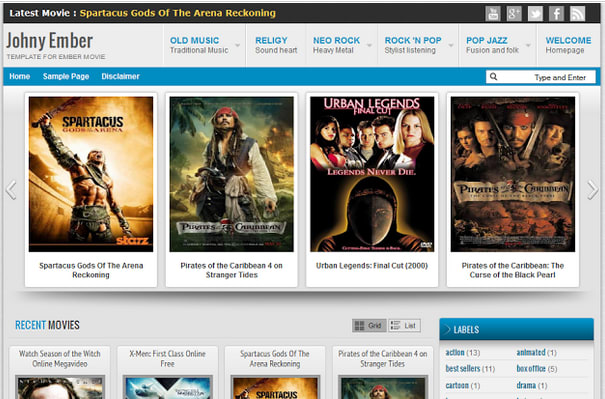Screen dimensions: 605x399
Task: Open the ROCK 'N POP menu item
Action: (x=413, y=45)
